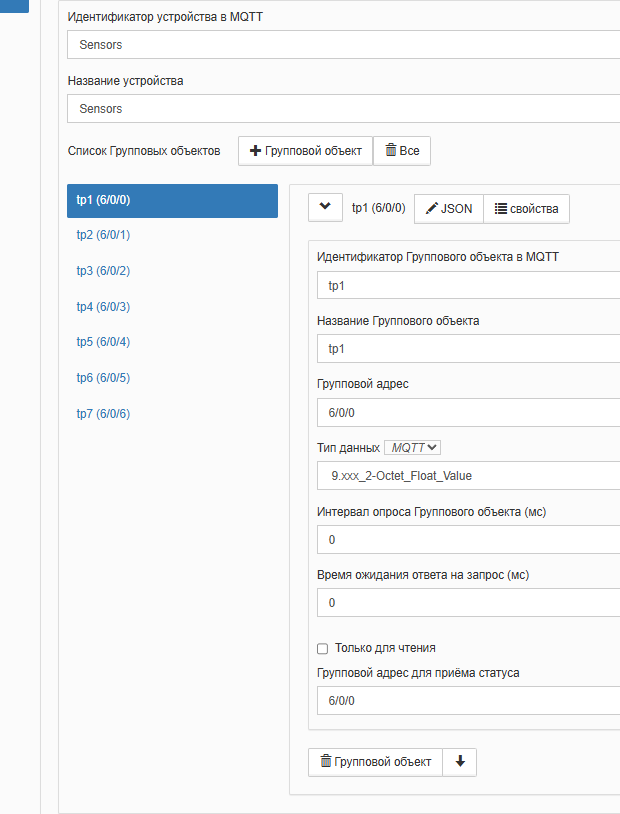Open the MQTT data type dropdown
Viewport: 620px width, 814px height.
[x=413, y=447]
